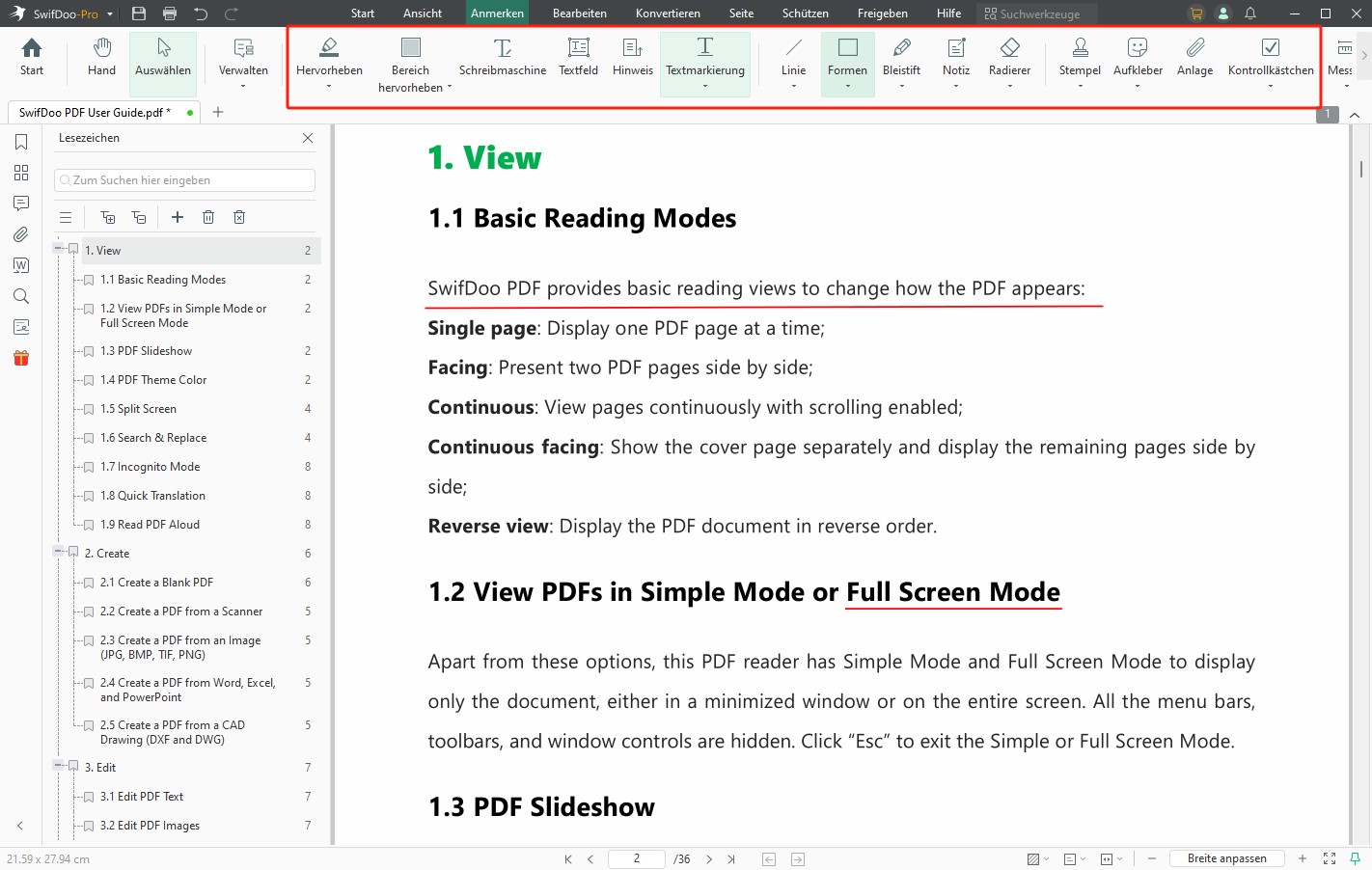
Task: Collapse the '1. View' bookmark node
Action: tap(58, 249)
